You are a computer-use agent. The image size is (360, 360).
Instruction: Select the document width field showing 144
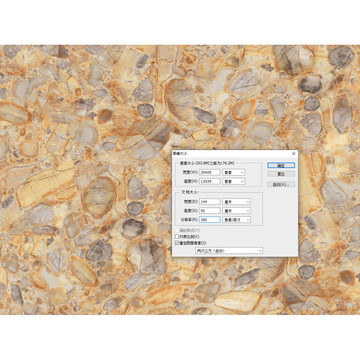(x=210, y=202)
